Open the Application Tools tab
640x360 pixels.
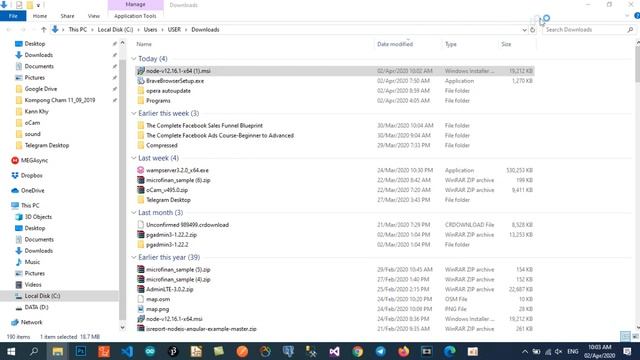(x=135, y=16)
